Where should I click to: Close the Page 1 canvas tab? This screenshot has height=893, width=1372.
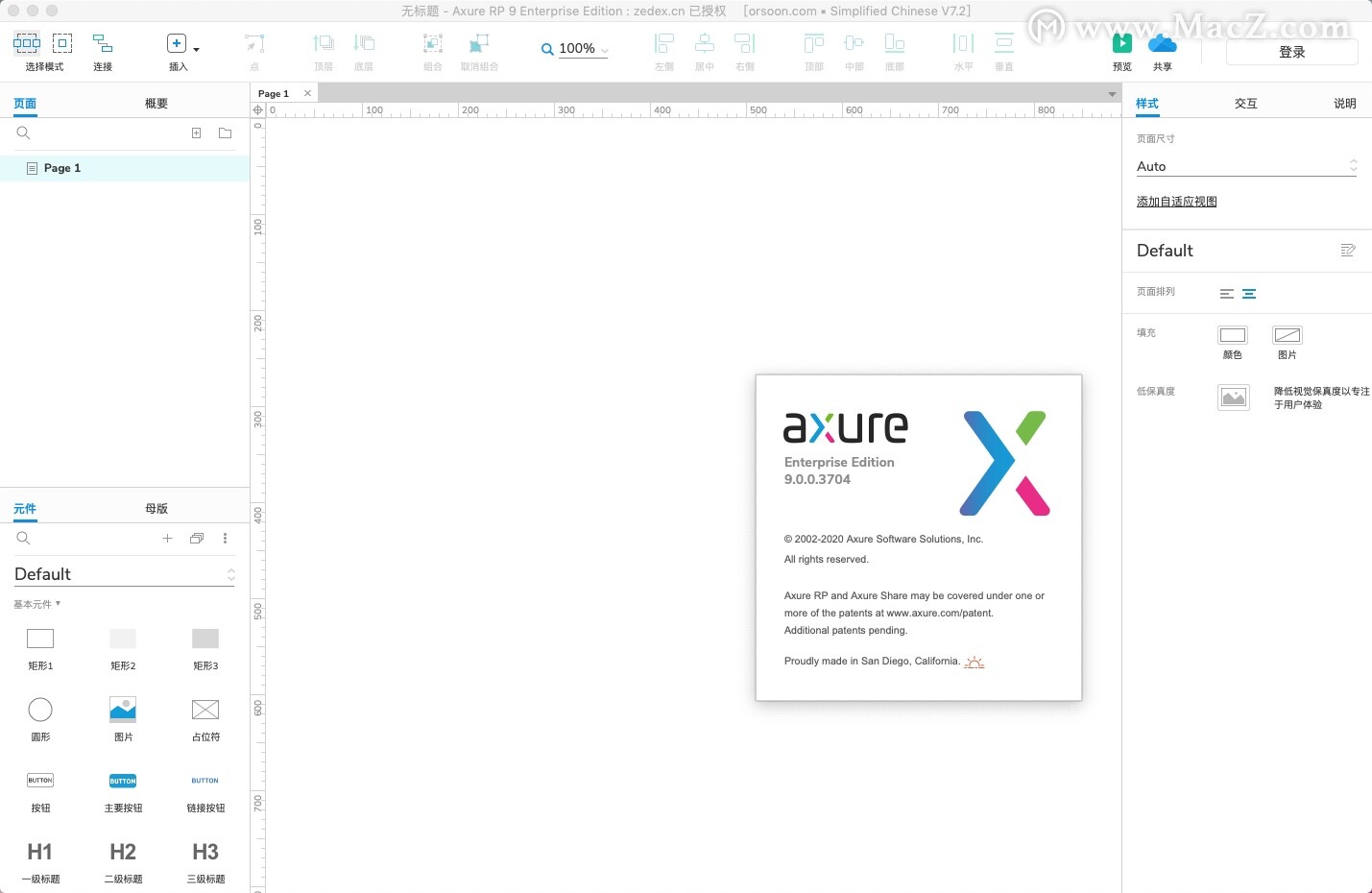pos(307,93)
